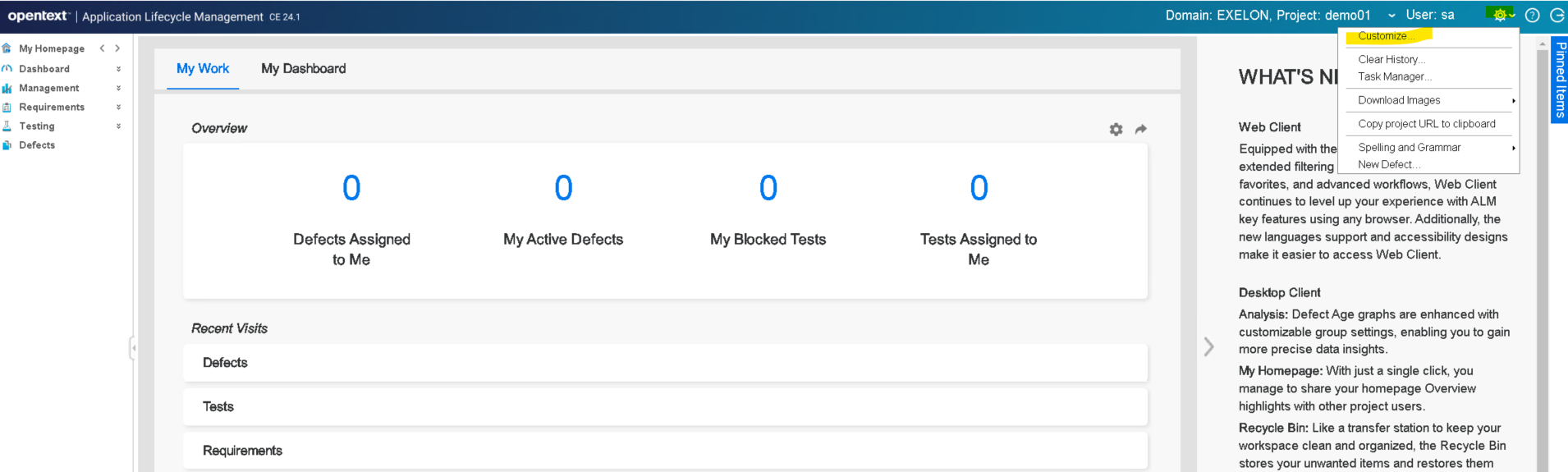The image size is (1568, 472).
Task: Open Defects Assigned to Me count
Action: [x=351, y=188]
